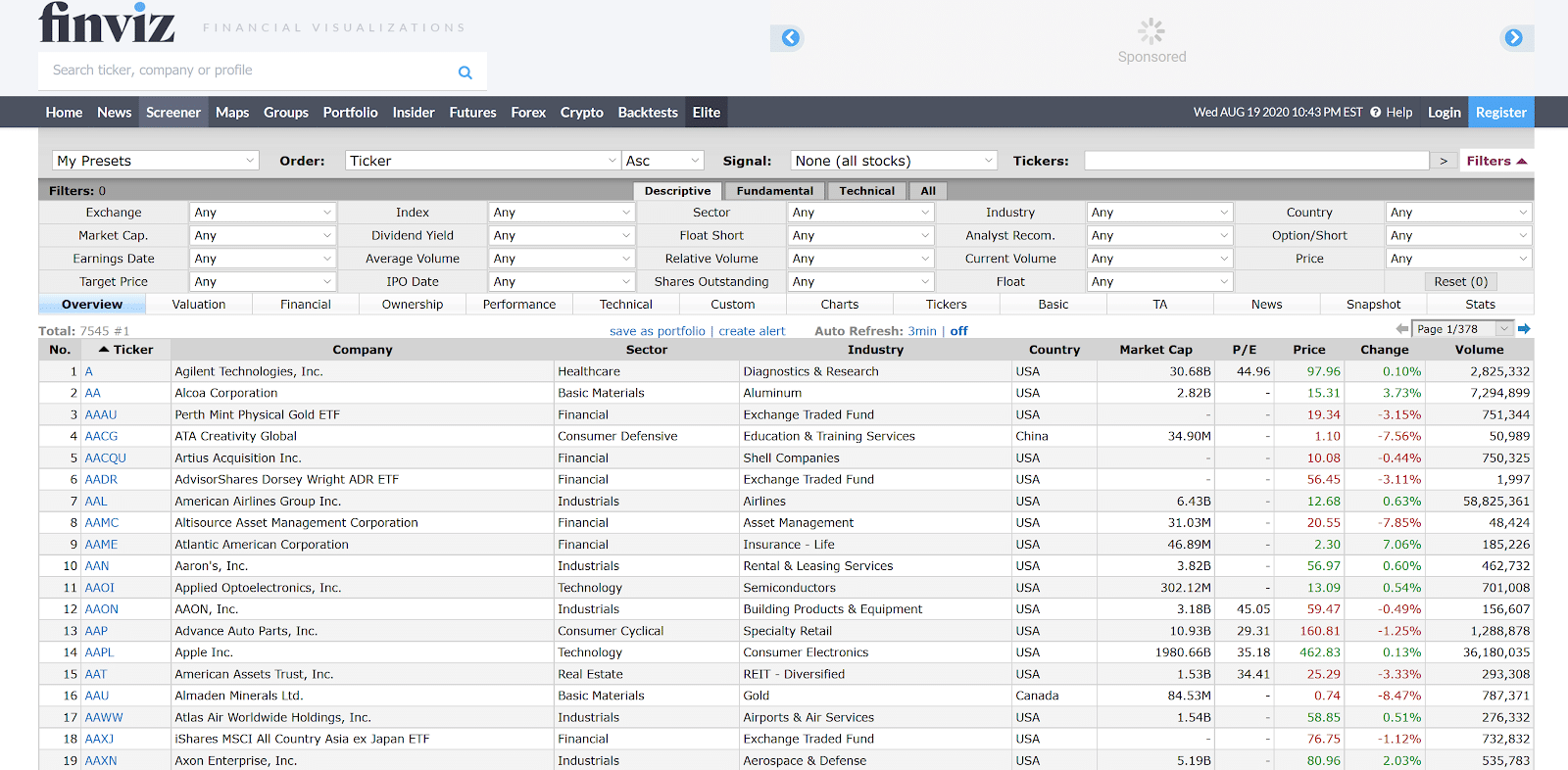
Task: Expand the Analyst Recom. filter dropdown
Action: click(1159, 236)
